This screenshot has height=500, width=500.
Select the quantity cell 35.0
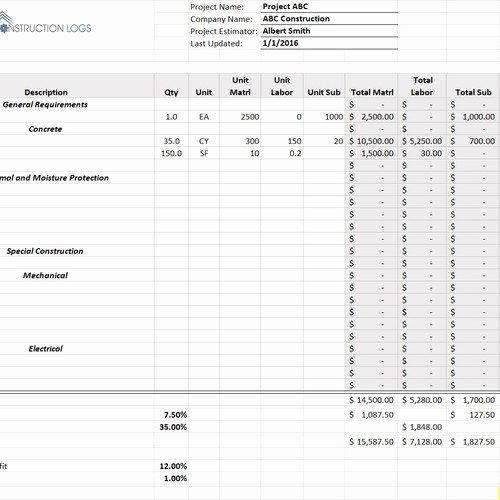[x=171, y=141]
